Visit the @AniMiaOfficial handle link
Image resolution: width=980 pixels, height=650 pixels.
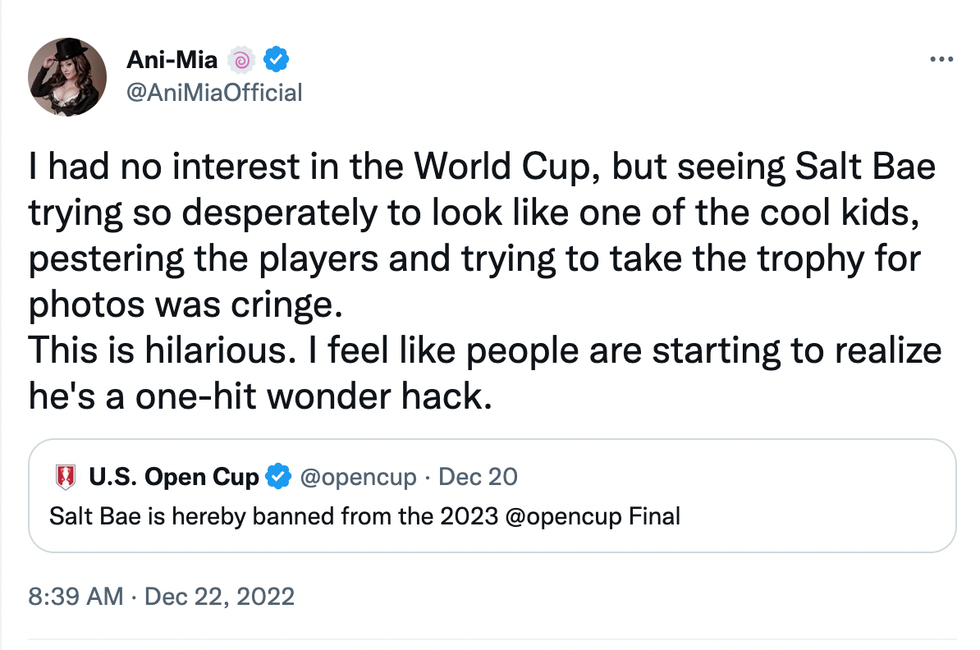click(213, 93)
